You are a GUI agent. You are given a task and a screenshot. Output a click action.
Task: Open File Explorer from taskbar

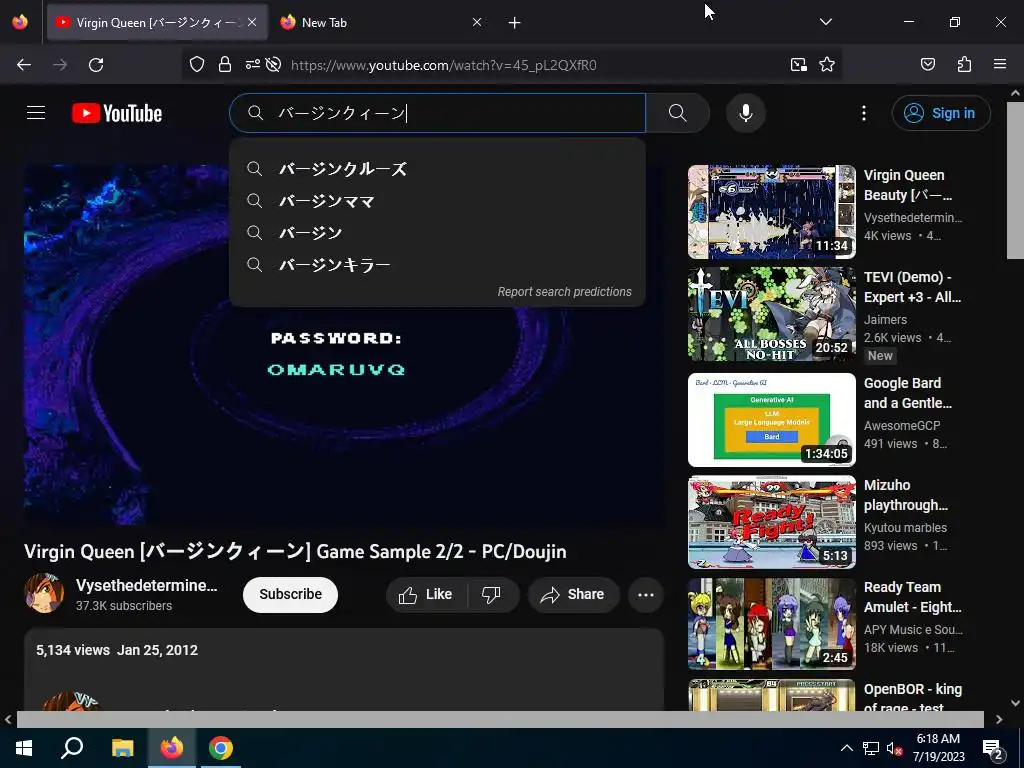tap(122, 748)
